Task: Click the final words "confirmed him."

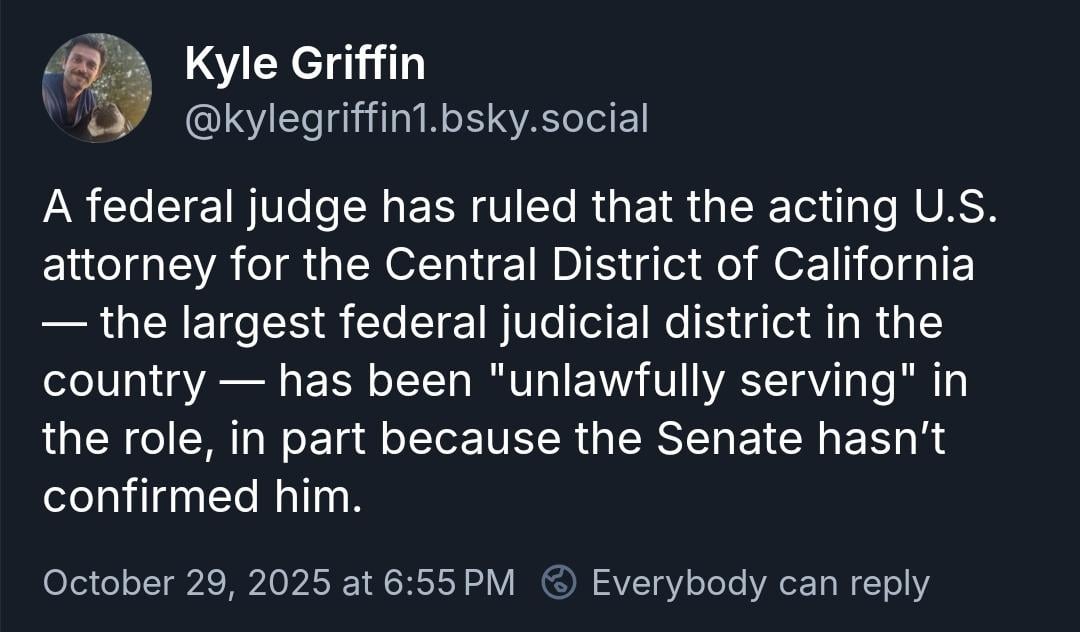Action: [x=201, y=498]
